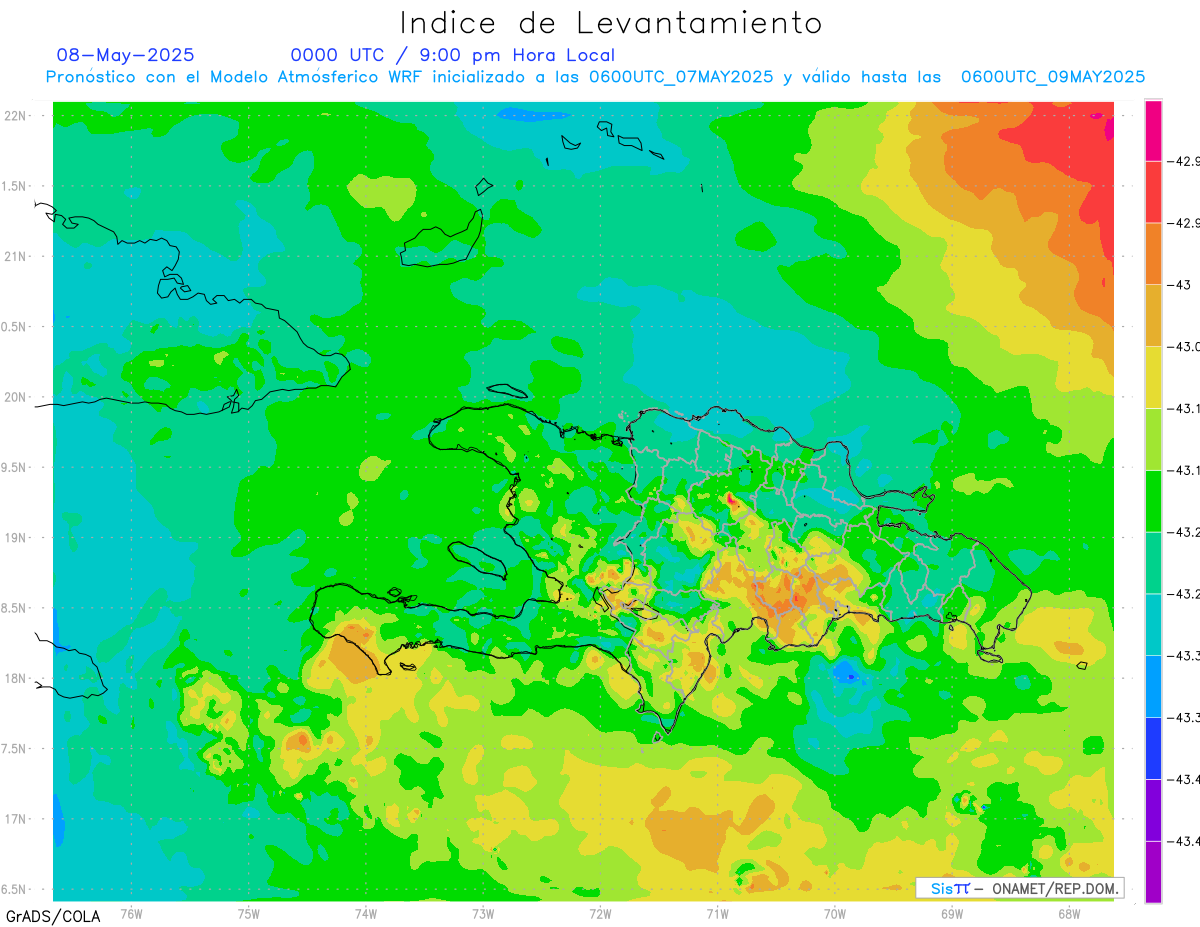Viewport: 1200px width, 927px height.
Task: Select the date text '08-May-2025'
Action: pos(125,55)
